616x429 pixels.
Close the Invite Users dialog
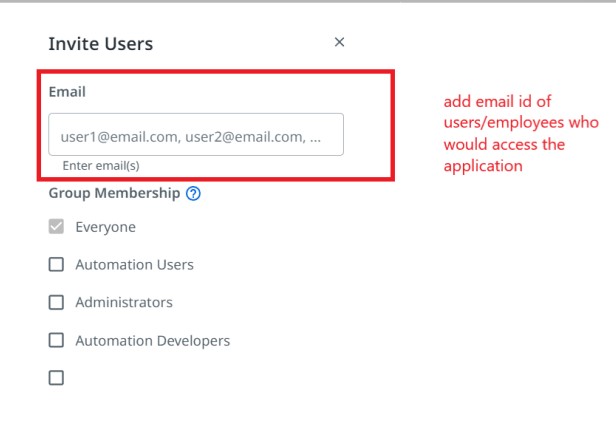point(339,42)
